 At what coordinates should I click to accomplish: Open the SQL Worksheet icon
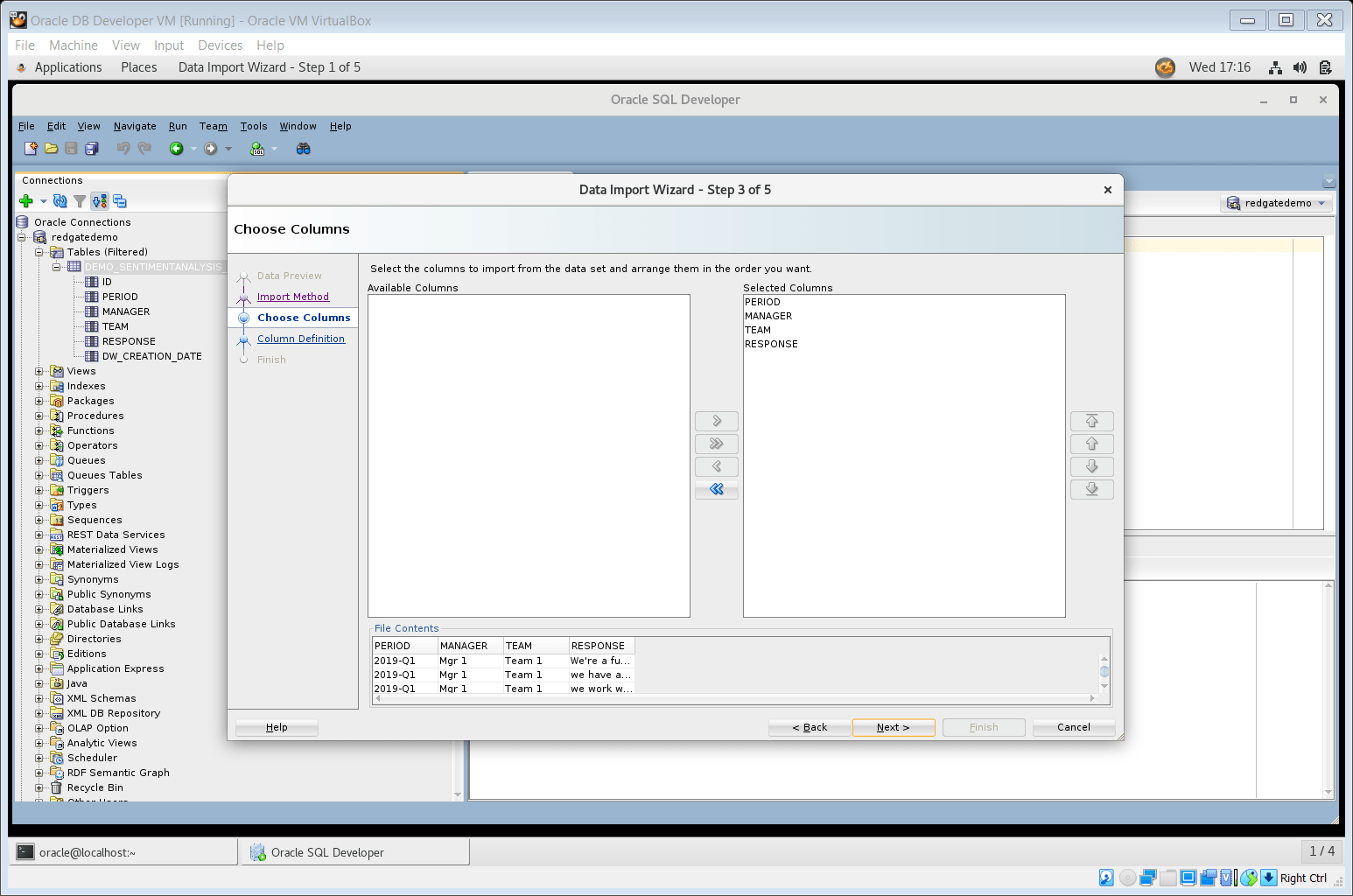(x=257, y=149)
